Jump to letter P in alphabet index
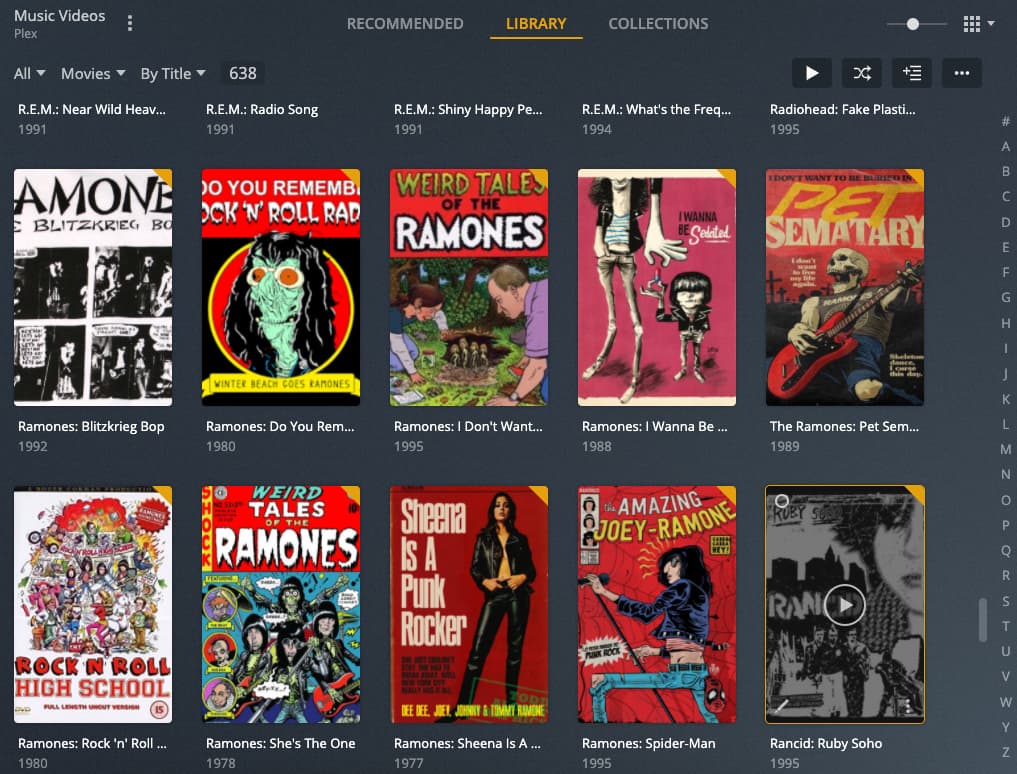 [x=1005, y=525]
